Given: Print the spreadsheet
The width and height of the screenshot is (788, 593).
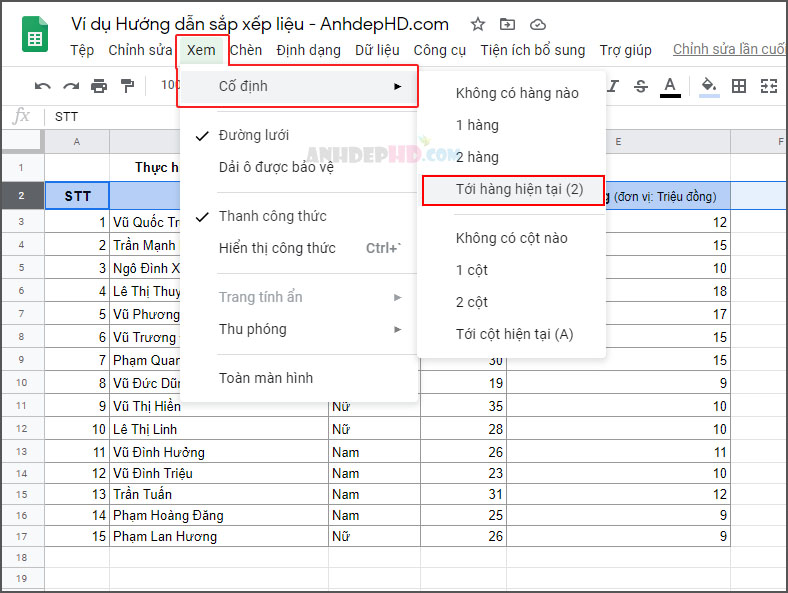Looking at the screenshot, I should pyautogui.click(x=99, y=86).
